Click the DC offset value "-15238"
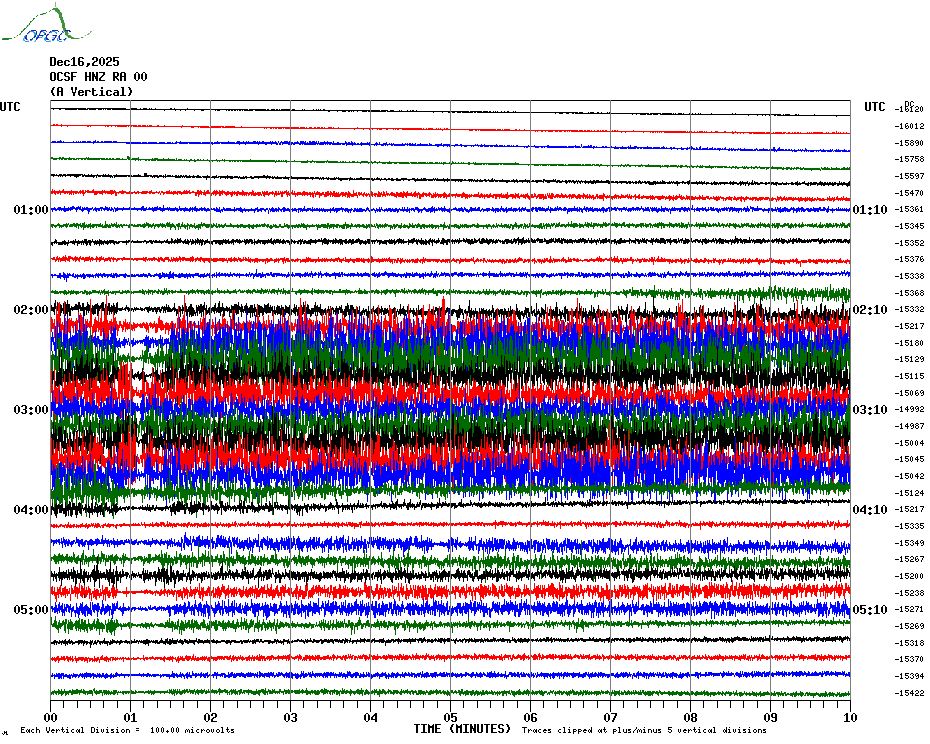 click(x=909, y=593)
